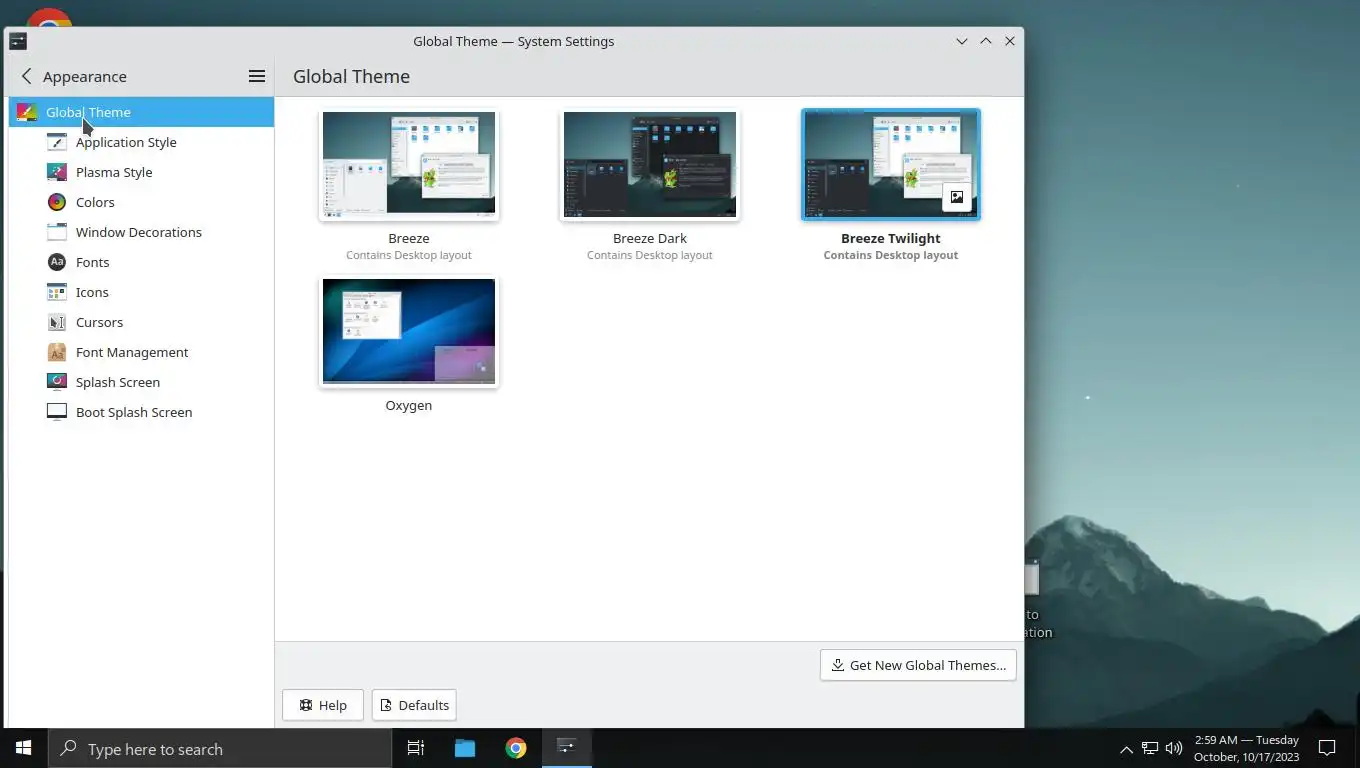Click the 'Breeze Dark' theme label
Viewport: 1360px width, 768px height.
pos(650,238)
